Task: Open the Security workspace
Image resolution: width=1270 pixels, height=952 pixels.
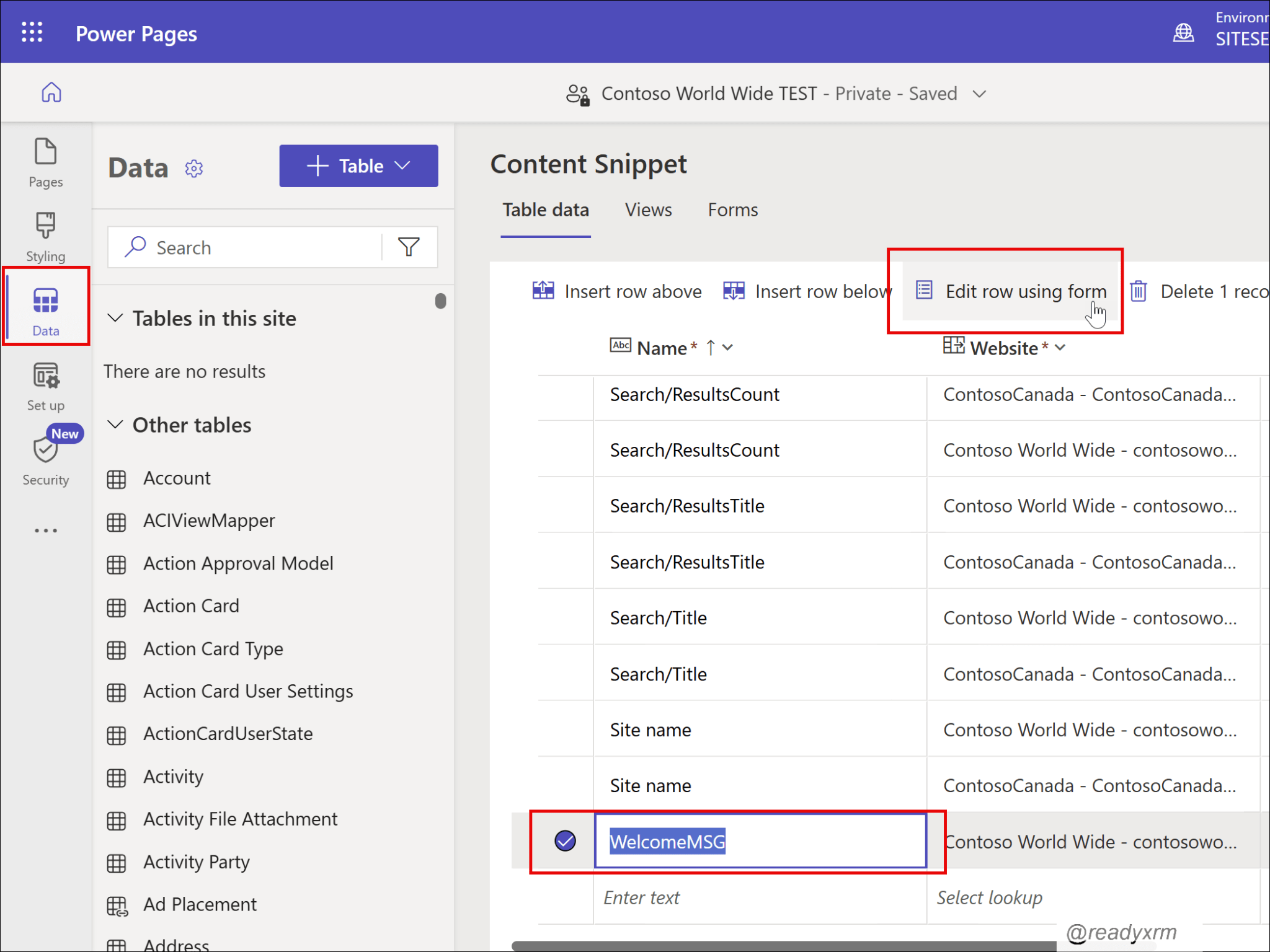Action: point(46,459)
